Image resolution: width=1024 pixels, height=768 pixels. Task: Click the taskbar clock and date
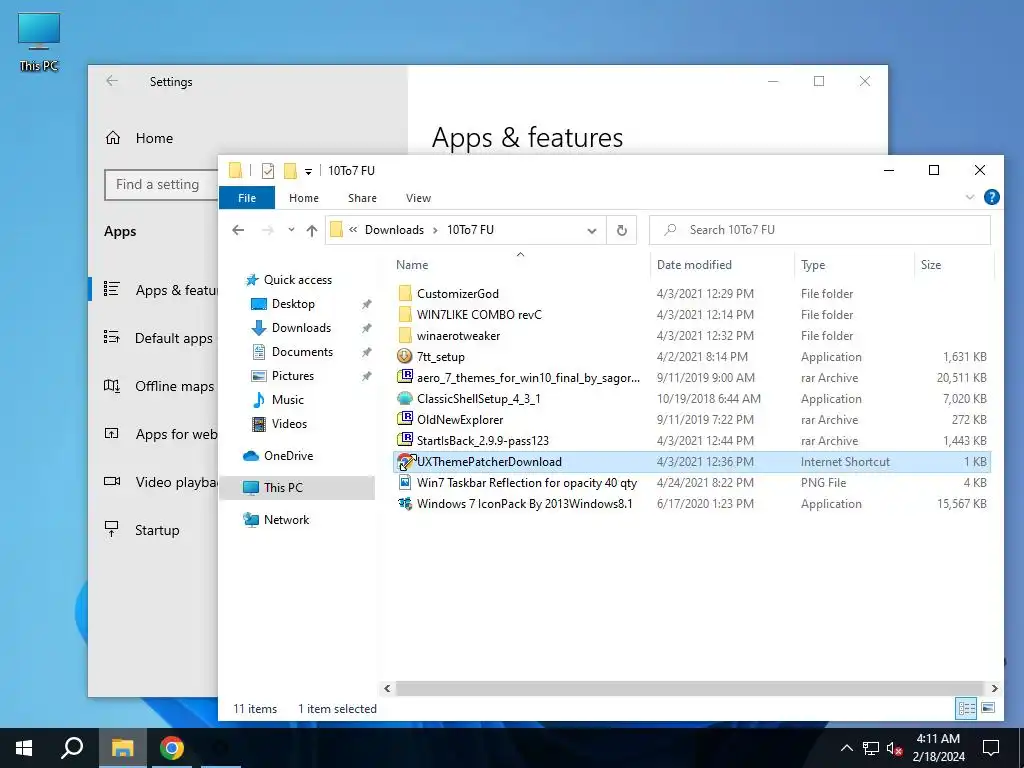click(938, 748)
